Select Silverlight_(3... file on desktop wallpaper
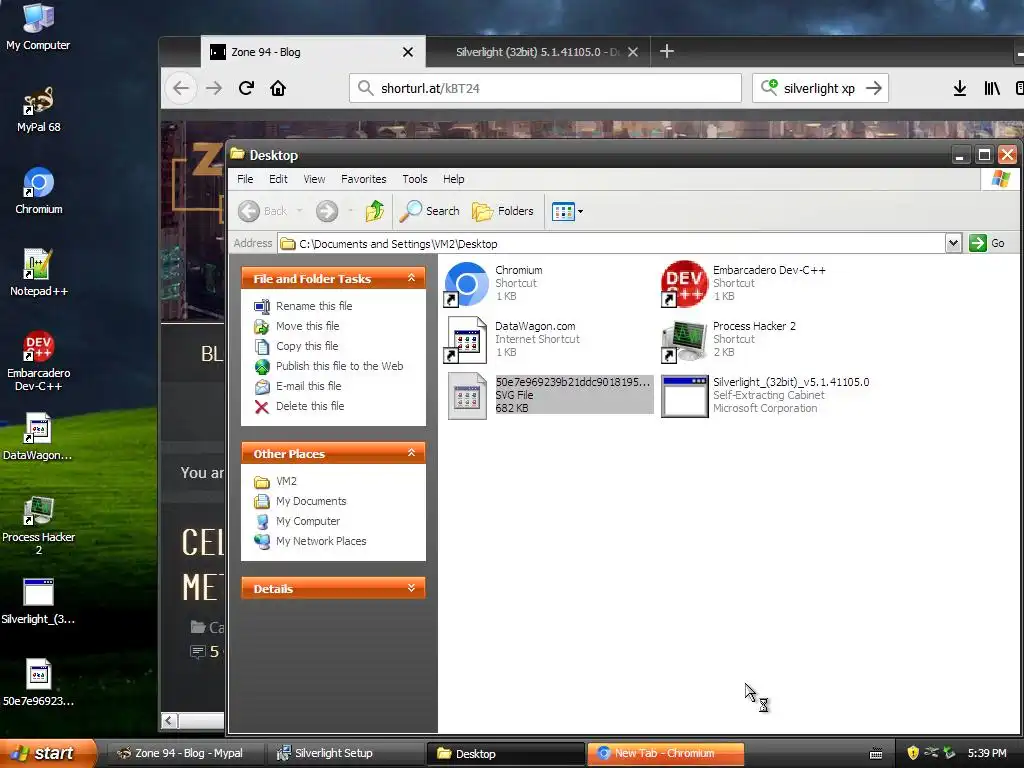 tap(38, 601)
